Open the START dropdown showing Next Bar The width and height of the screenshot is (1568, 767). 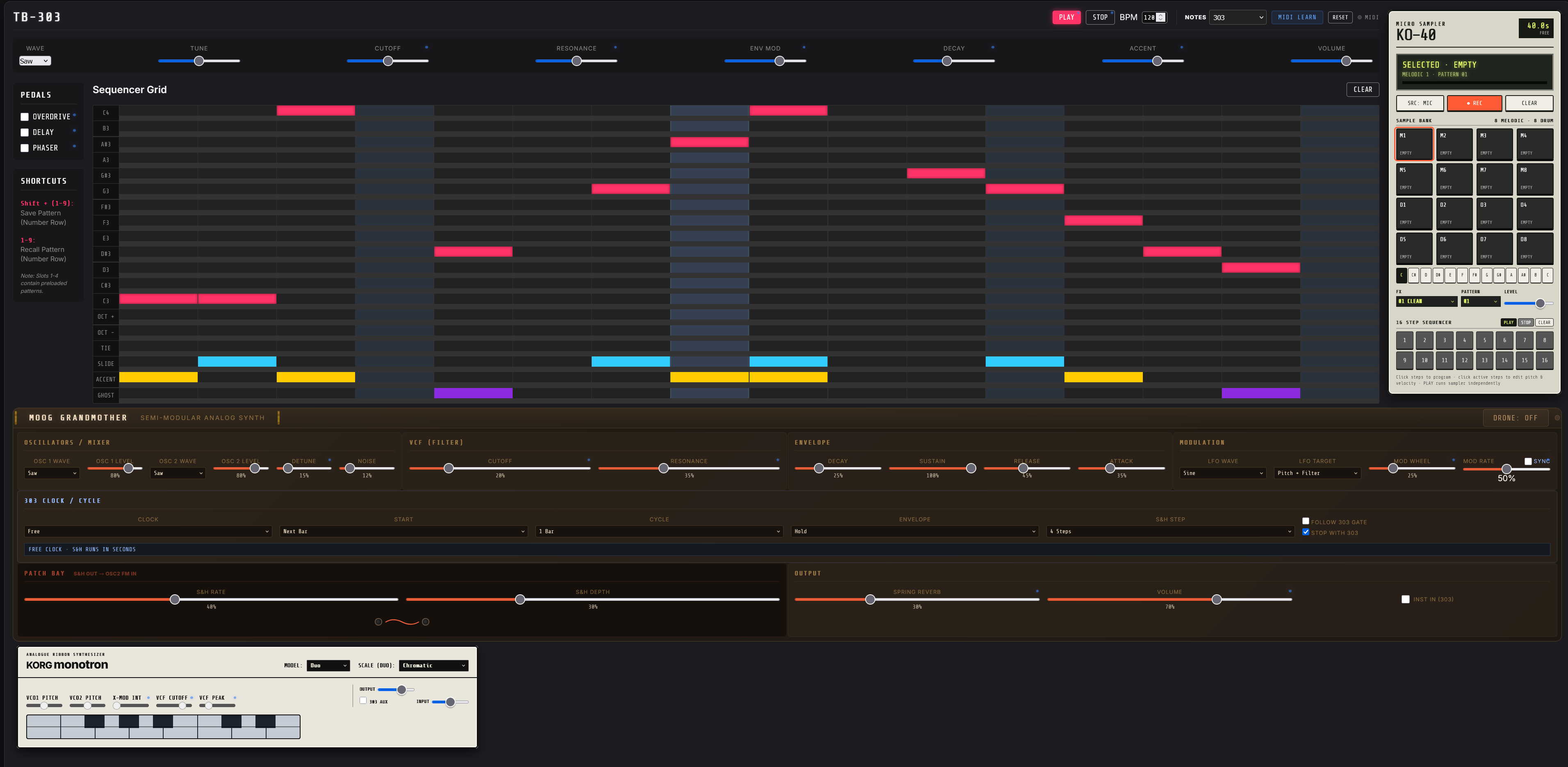403,532
